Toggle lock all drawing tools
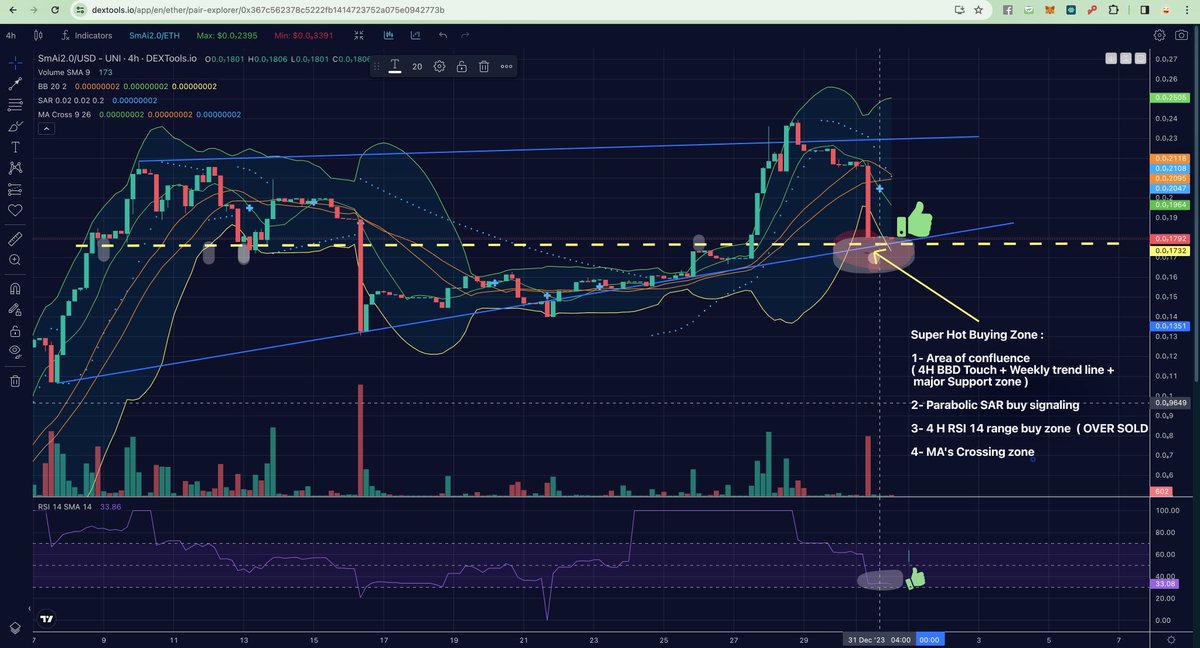Screen dimensions: 1200x648 tap(14, 330)
